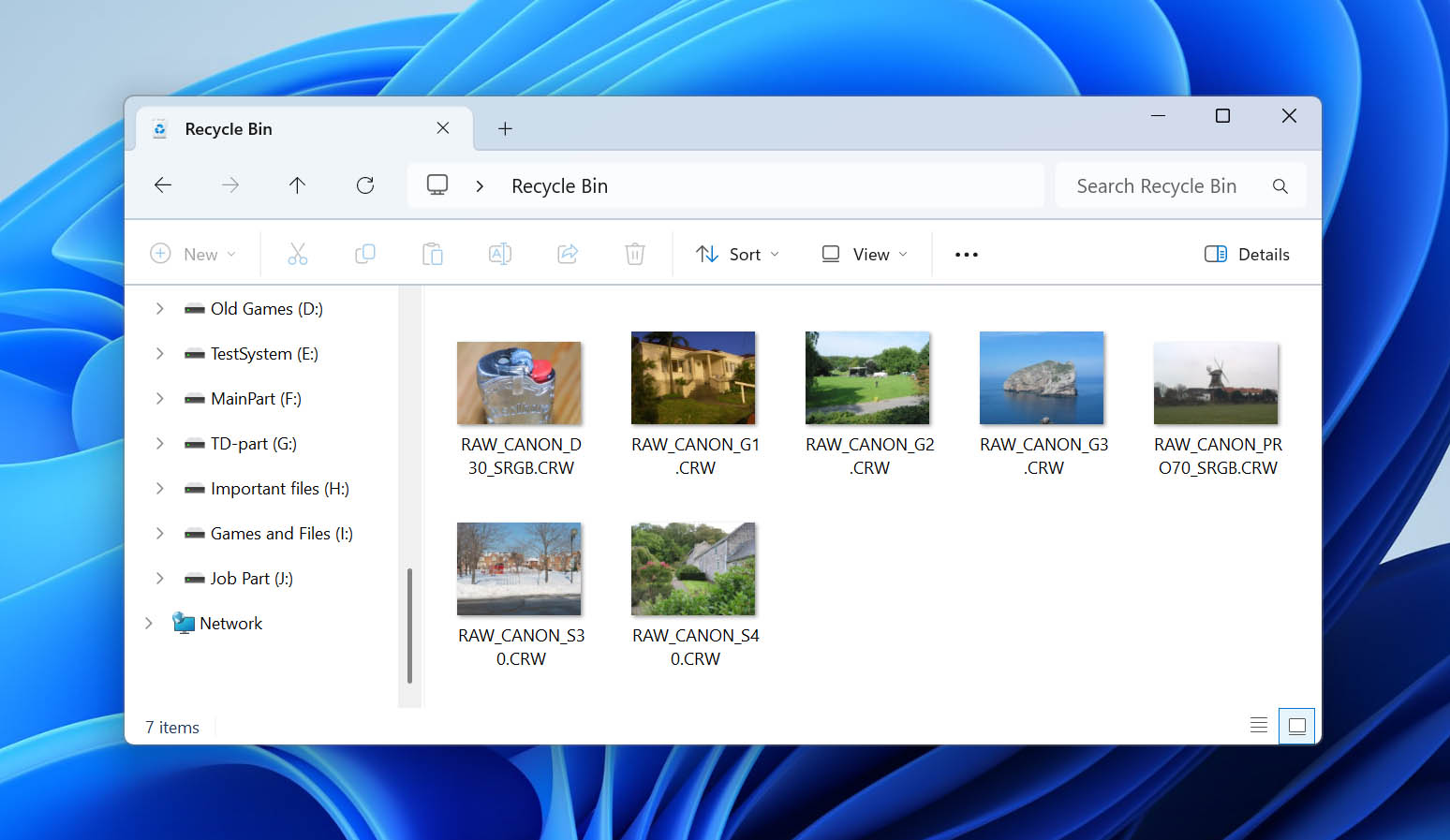Select MainPart (F:) in the sidebar
Image resolution: width=1450 pixels, height=840 pixels.
[256, 398]
